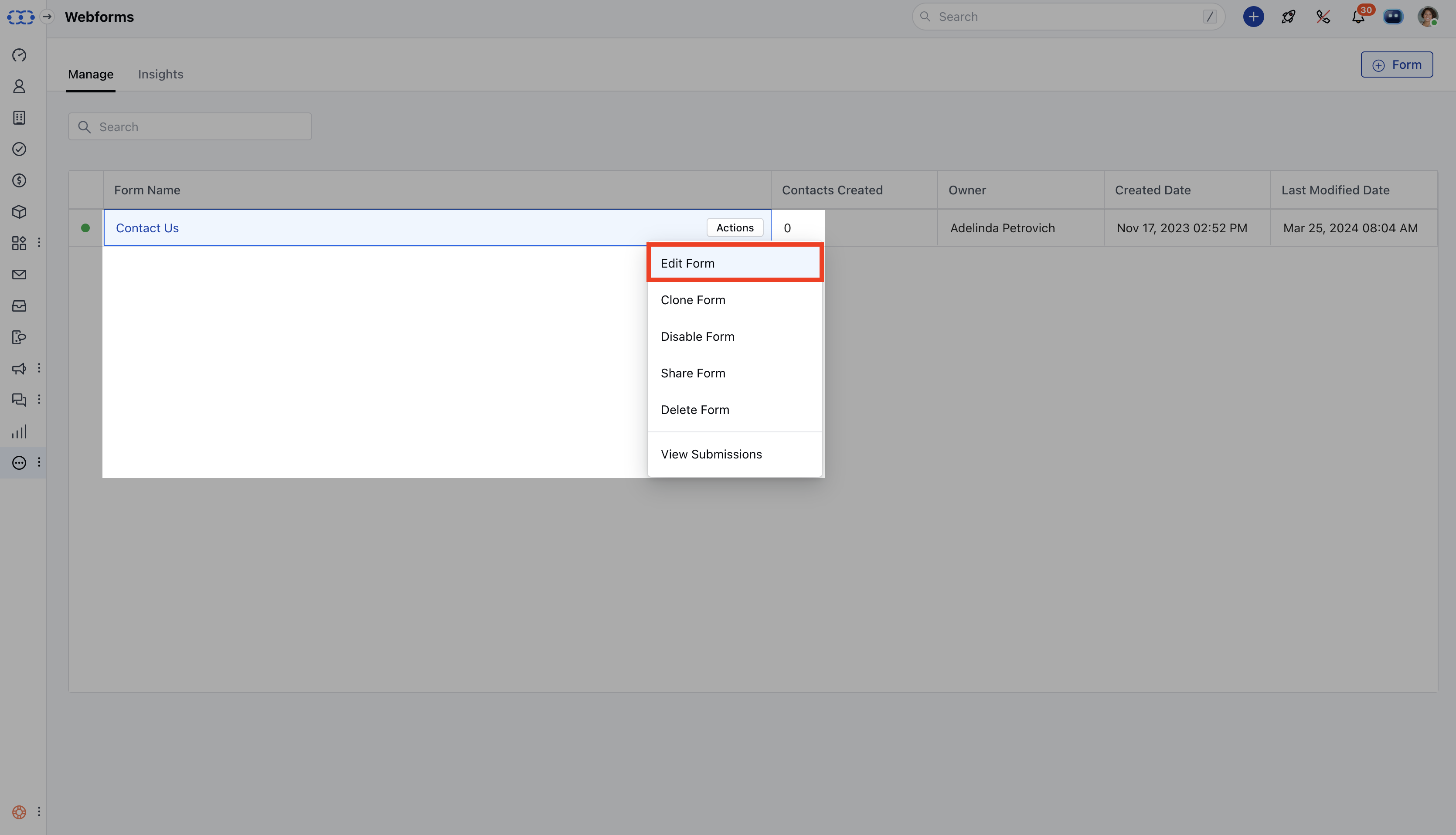Select Clone Form from the actions menu

click(735, 300)
